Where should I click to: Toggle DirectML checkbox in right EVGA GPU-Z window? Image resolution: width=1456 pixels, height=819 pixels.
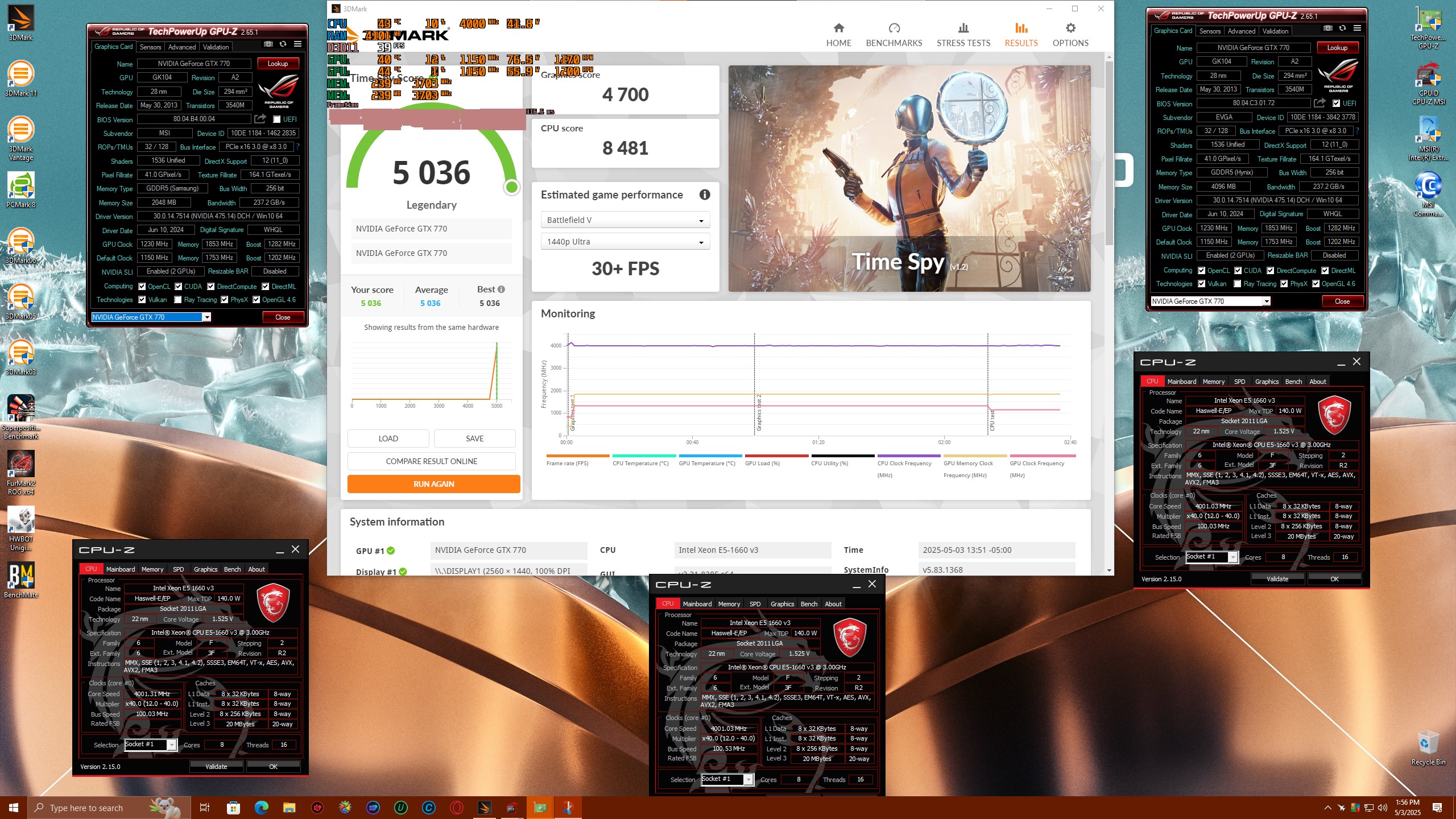tap(1325, 271)
